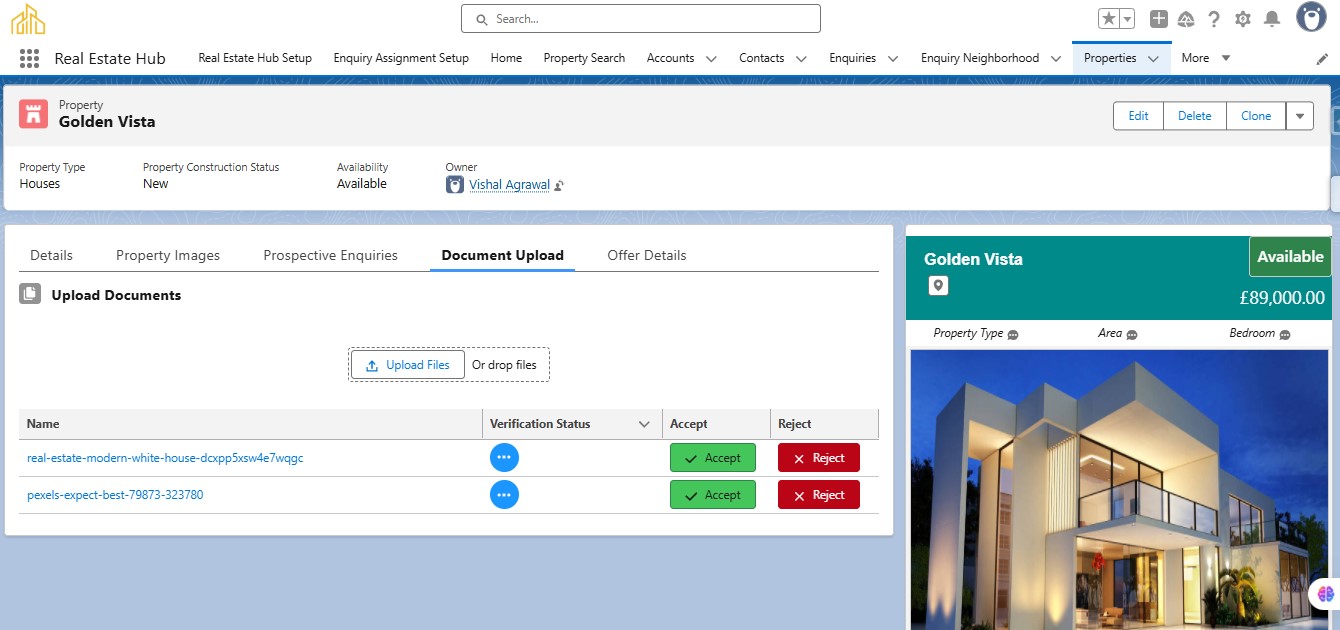Click the Help question mark icon

click(1214, 19)
